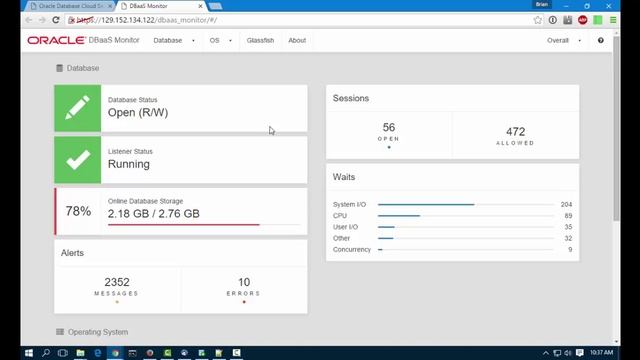Image resolution: width=640 pixels, height=360 pixels.
Task: Click the taskbar clock showing 10:37 AM
Action: tap(601, 353)
